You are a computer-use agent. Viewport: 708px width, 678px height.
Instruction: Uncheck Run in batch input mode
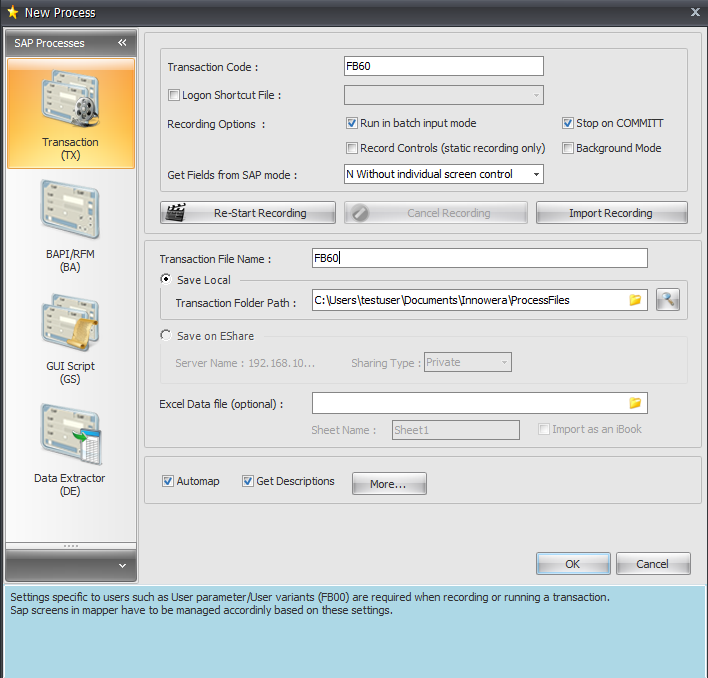point(352,124)
